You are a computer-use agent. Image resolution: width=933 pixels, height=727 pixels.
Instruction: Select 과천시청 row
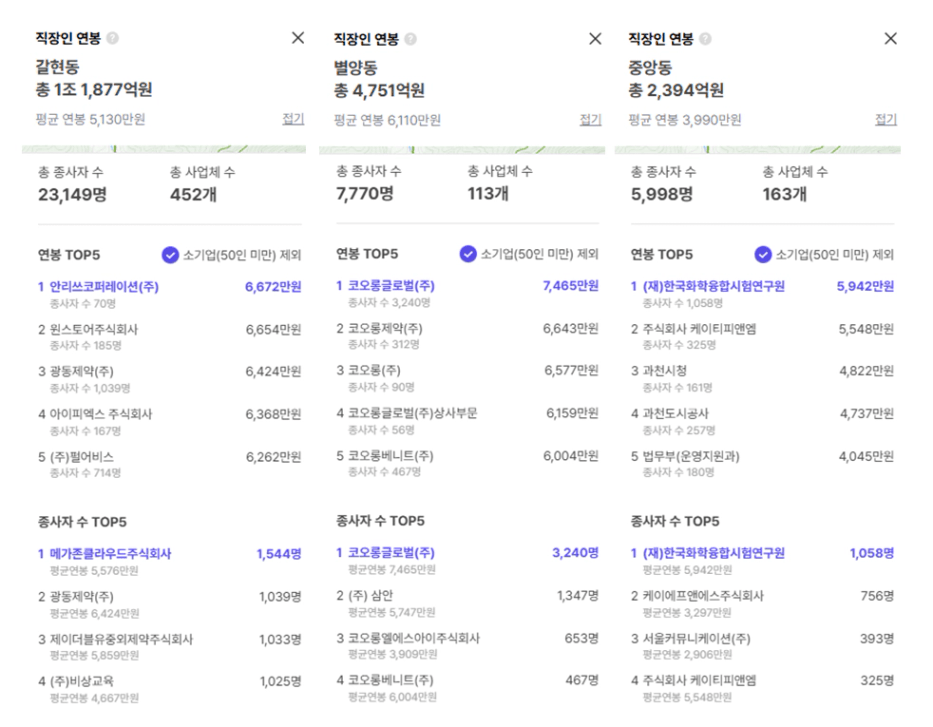click(x=762, y=378)
